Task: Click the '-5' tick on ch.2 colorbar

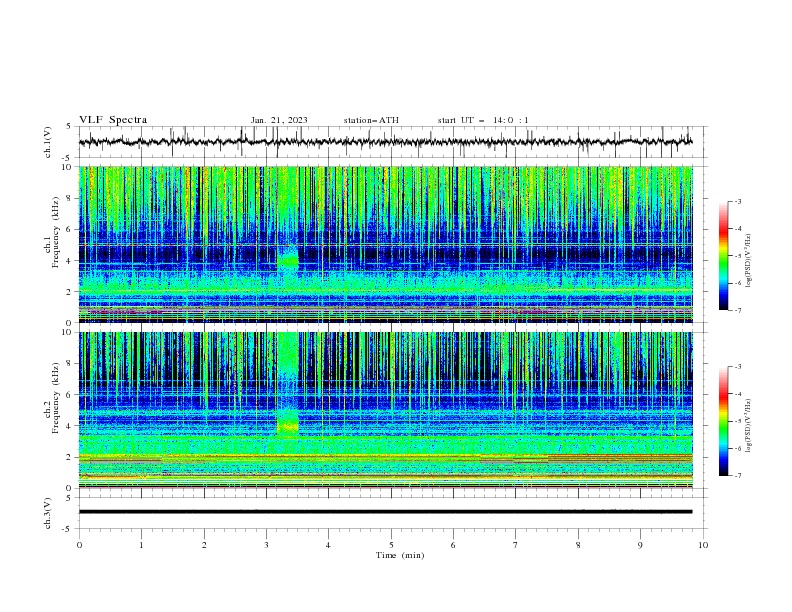Action: [x=737, y=421]
